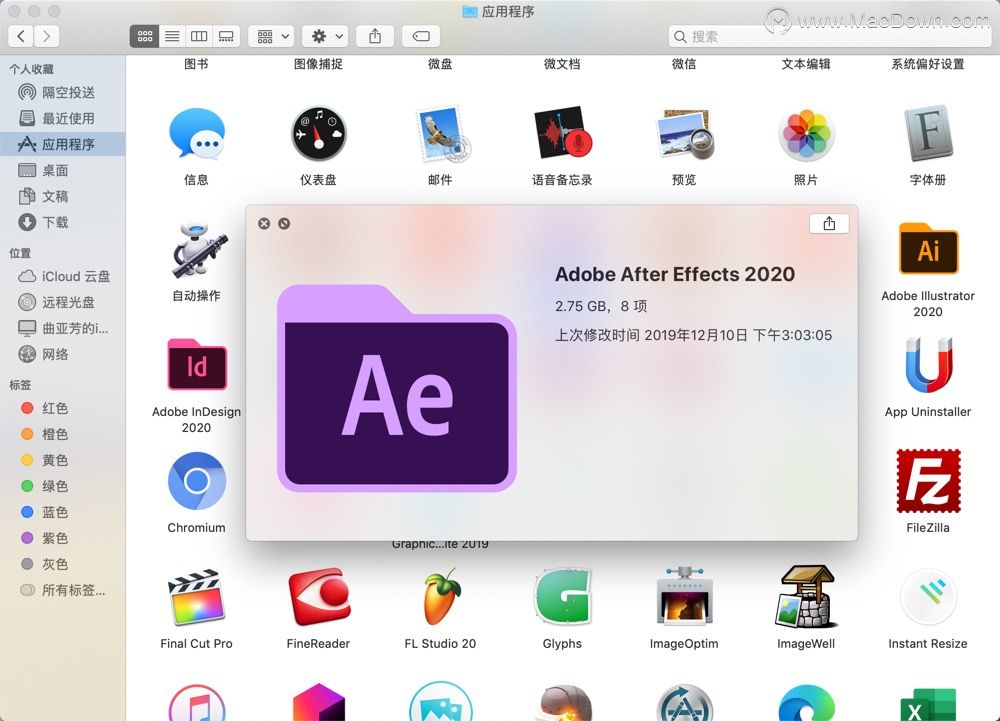Click the Finder toolbar share button

tap(375, 36)
